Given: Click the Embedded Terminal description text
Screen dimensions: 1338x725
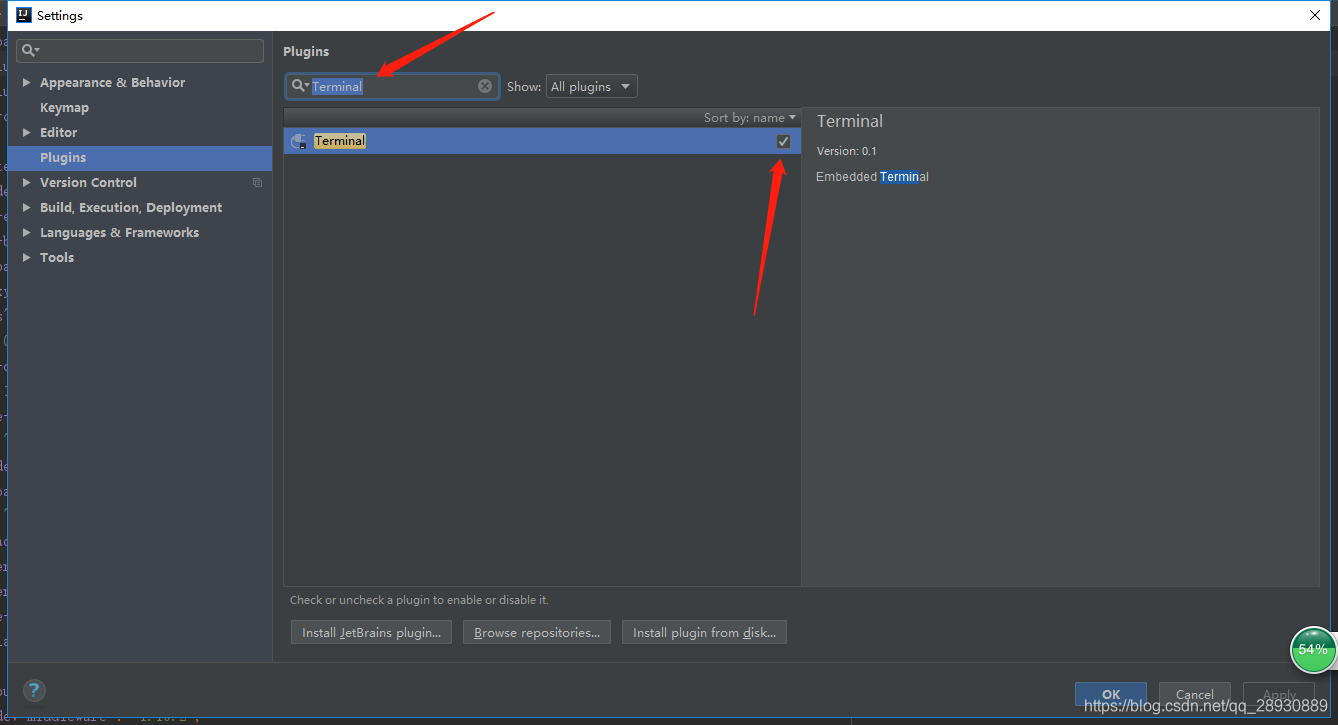Looking at the screenshot, I should point(872,177).
